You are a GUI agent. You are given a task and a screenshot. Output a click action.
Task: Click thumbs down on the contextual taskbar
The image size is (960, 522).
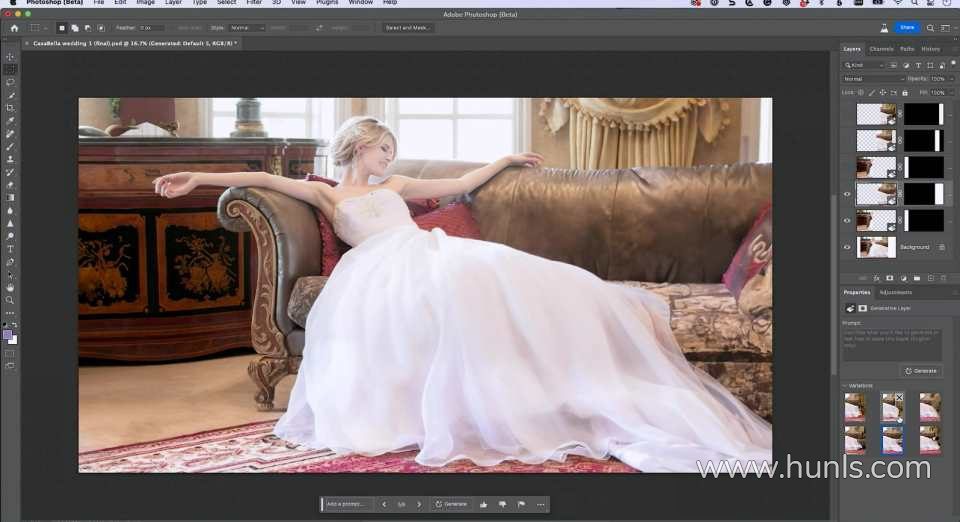tap(502, 504)
